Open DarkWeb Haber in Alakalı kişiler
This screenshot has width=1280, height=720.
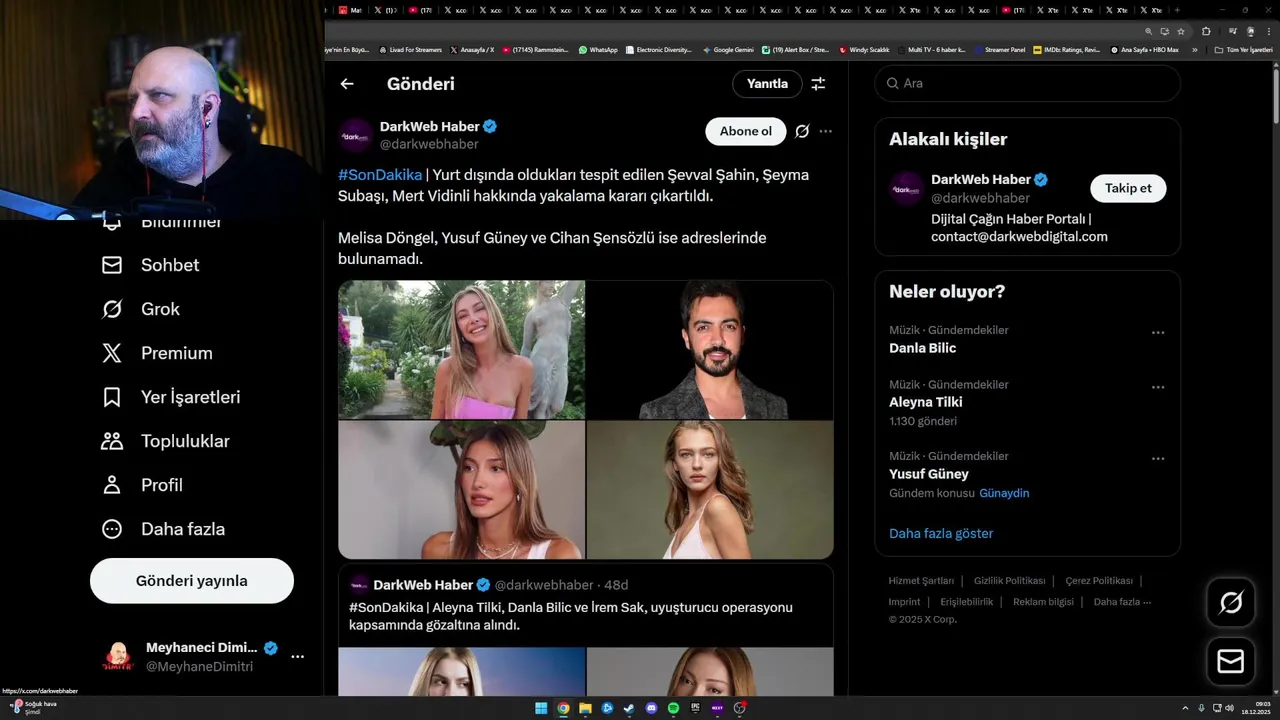point(1027,208)
